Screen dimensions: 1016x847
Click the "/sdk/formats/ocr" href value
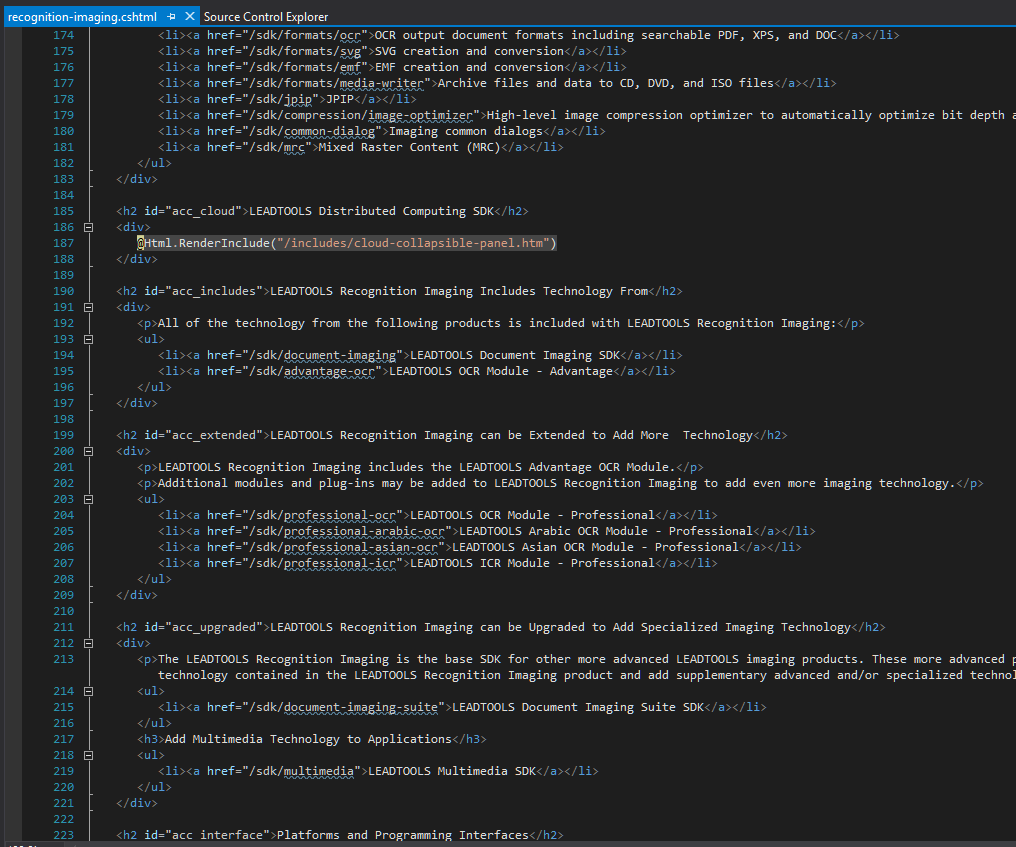pos(305,35)
